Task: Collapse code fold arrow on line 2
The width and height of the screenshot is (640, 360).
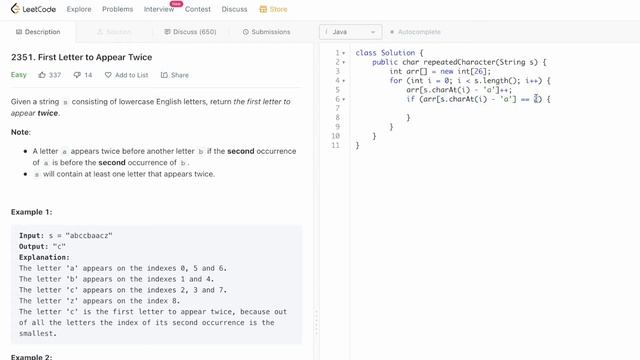Action: [344, 62]
